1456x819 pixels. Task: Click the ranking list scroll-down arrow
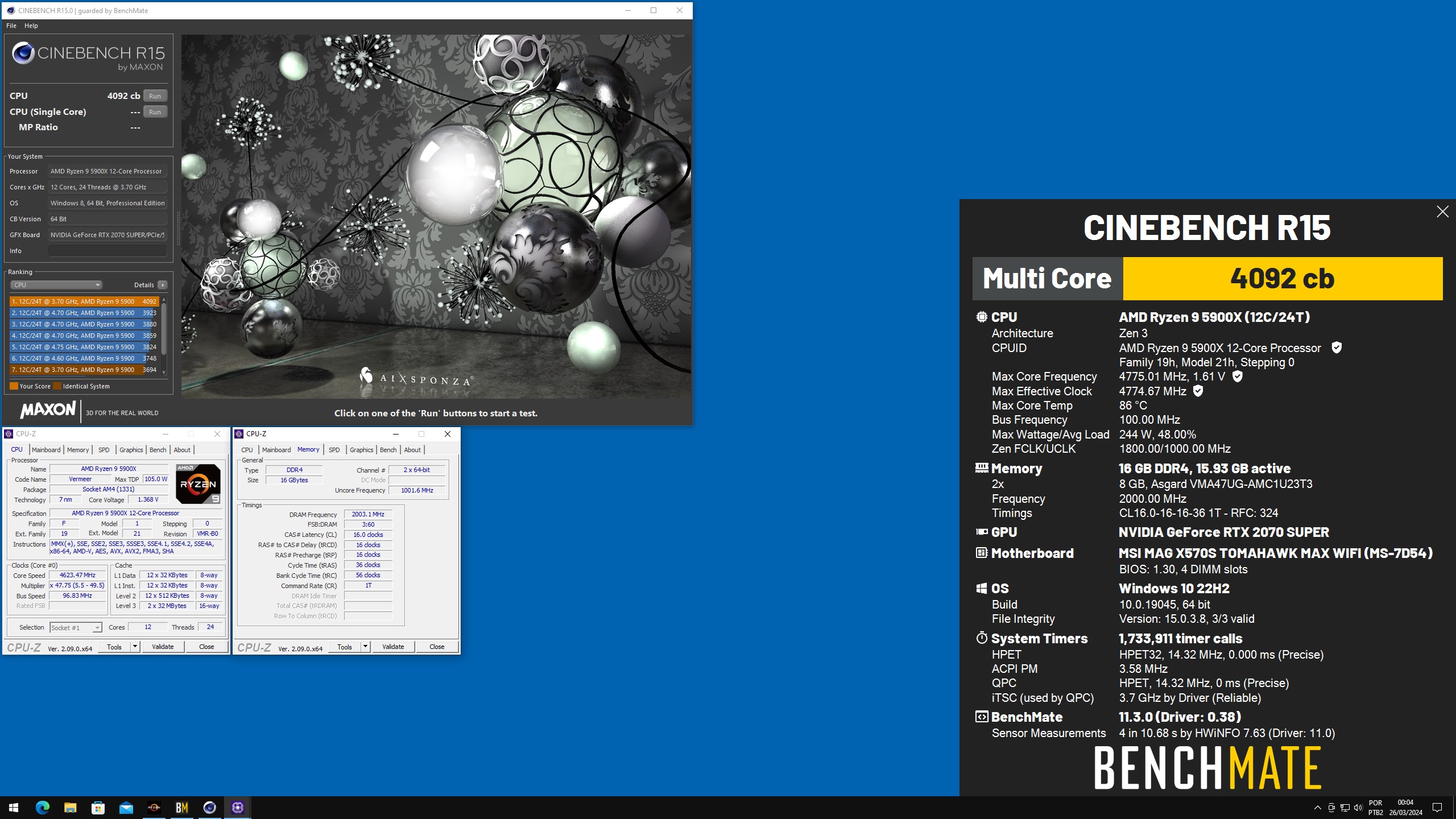pos(164,373)
